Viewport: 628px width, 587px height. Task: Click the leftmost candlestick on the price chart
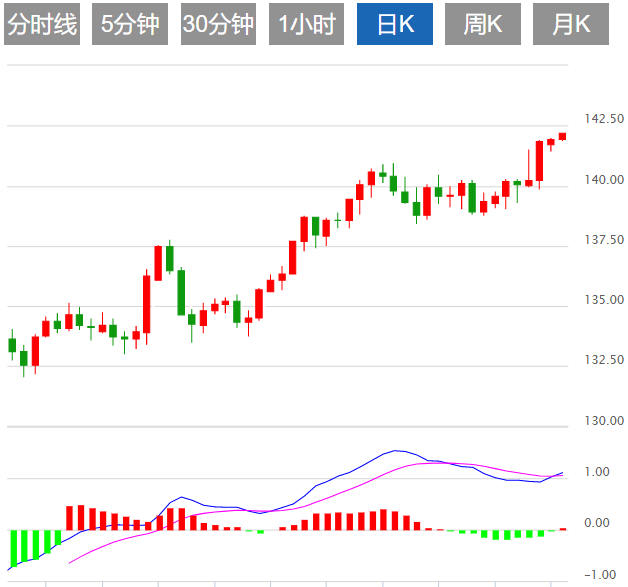[x=12, y=345]
